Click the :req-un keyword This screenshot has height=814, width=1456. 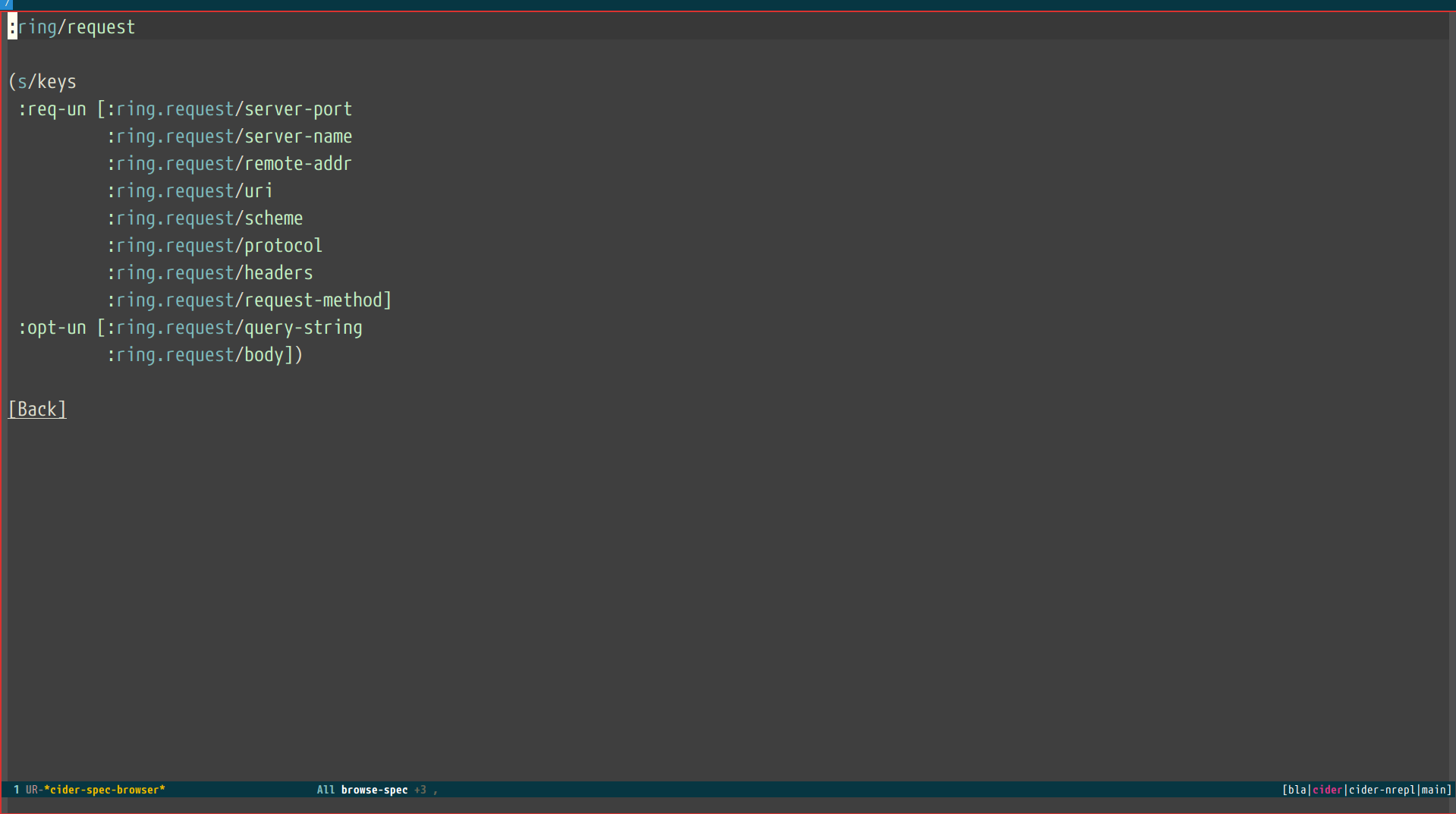point(52,109)
